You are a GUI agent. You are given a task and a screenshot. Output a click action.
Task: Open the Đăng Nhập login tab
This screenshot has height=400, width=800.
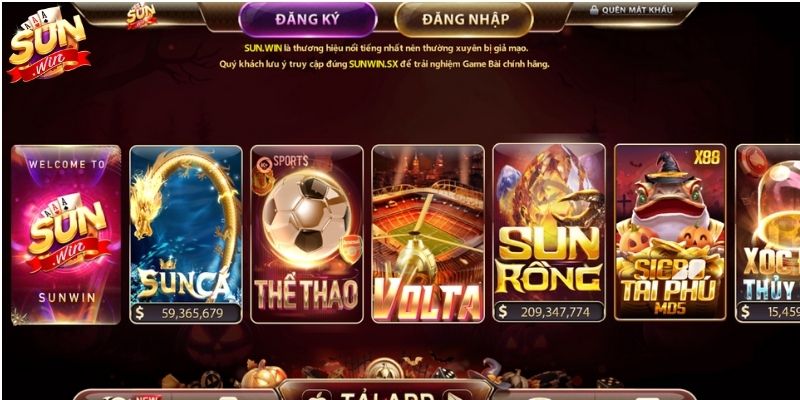(465, 19)
